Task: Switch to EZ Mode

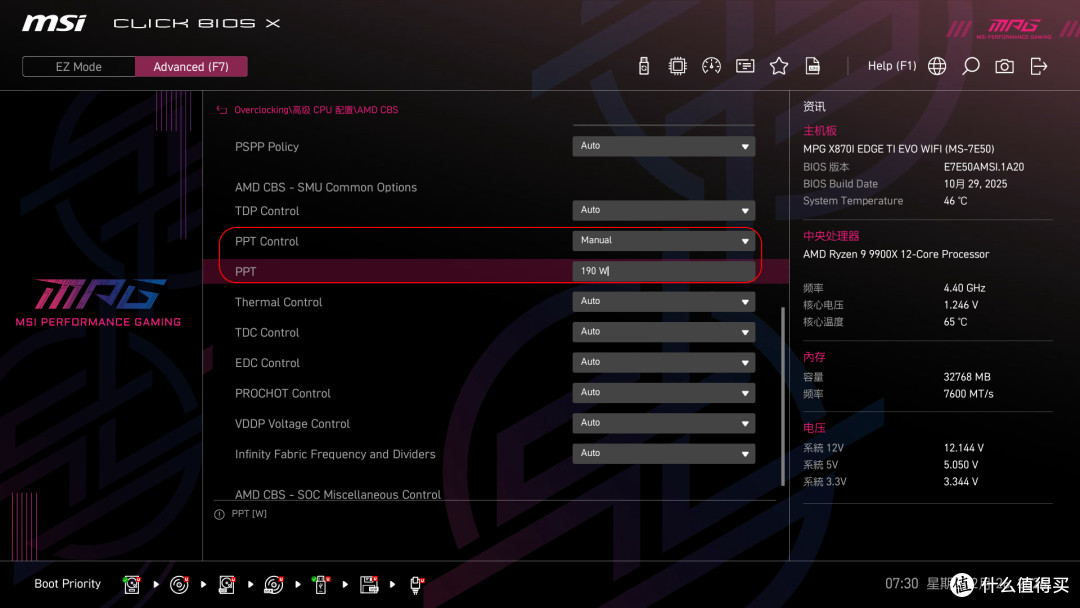Action: [79, 67]
